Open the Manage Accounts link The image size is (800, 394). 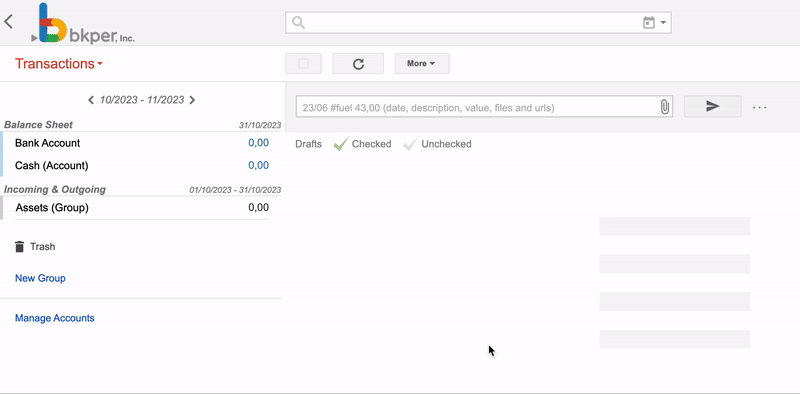[x=55, y=318]
